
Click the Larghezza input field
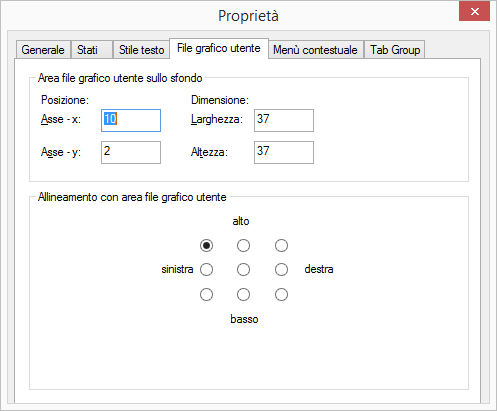pos(284,120)
